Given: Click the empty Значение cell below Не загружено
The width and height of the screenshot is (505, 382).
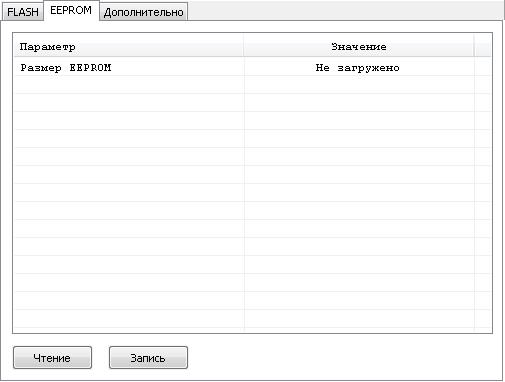Looking at the screenshot, I should (x=359, y=85).
